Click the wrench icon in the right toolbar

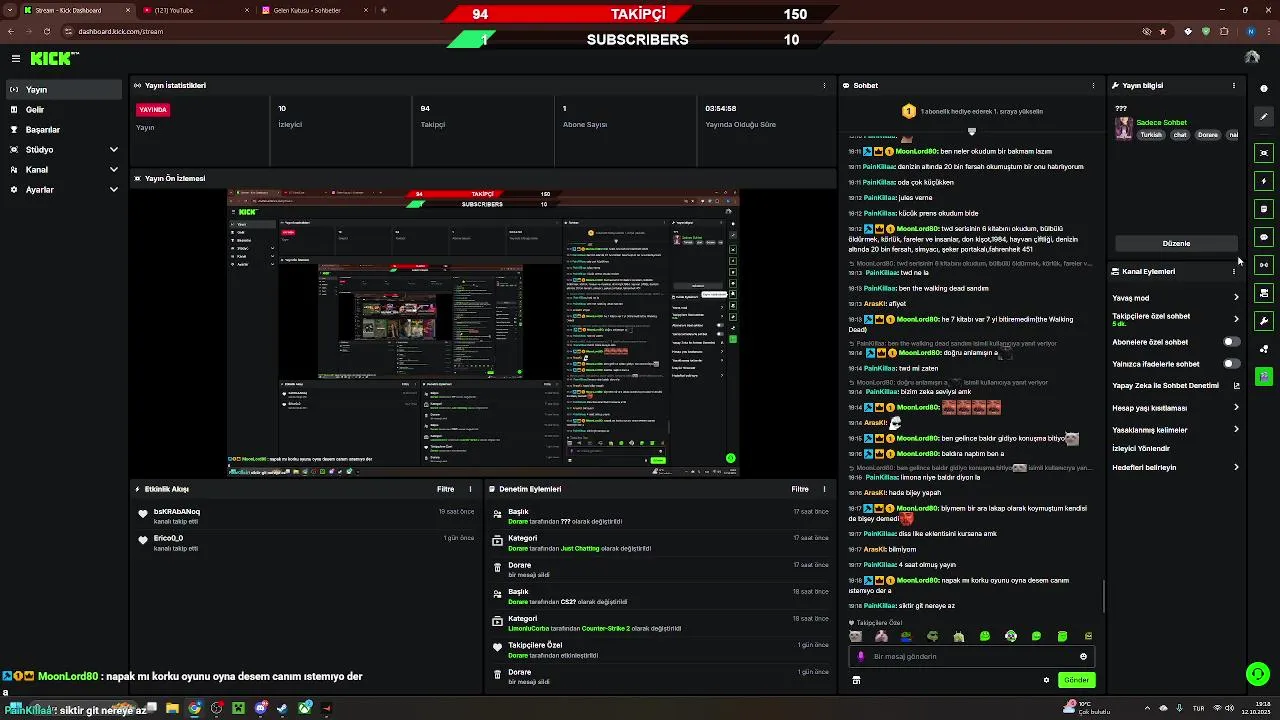point(1264,321)
